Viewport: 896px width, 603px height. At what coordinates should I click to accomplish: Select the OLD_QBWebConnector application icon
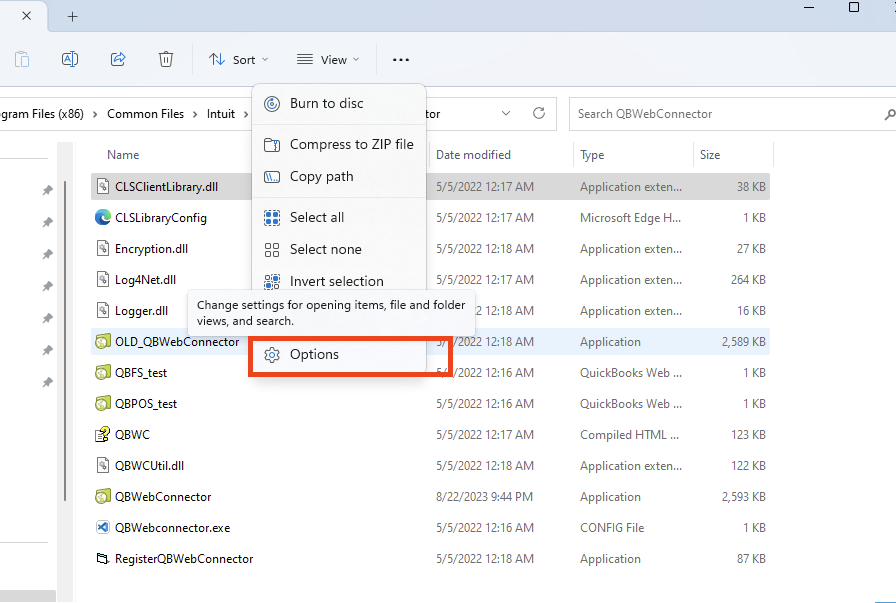(x=102, y=341)
